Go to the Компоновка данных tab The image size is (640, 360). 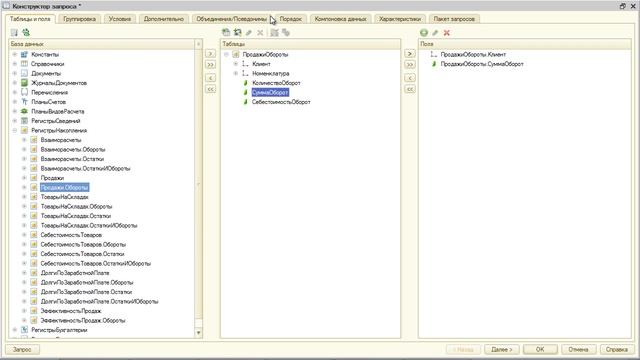click(x=340, y=19)
